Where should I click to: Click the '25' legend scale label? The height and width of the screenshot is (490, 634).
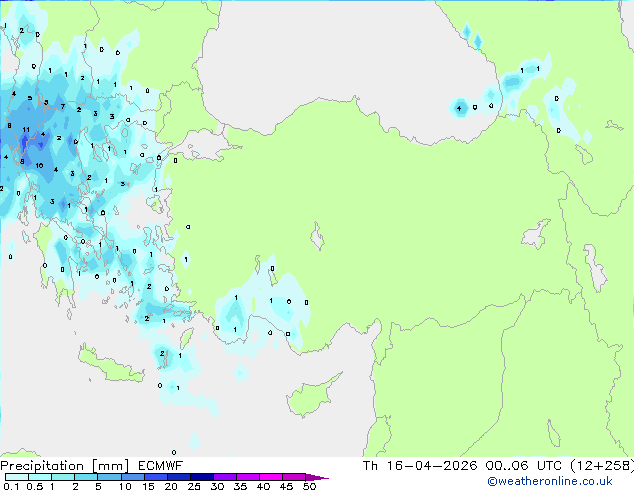pos(194,486)
